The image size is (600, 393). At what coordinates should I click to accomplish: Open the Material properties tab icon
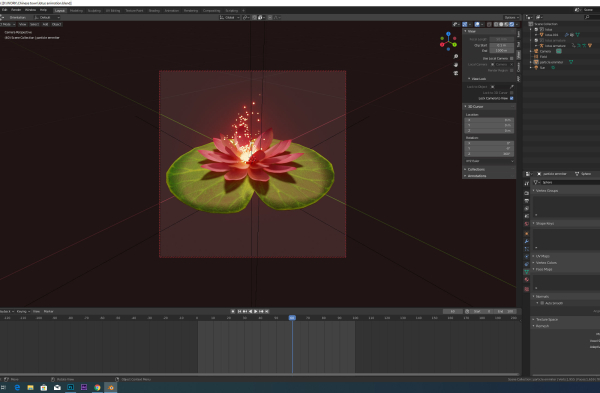click(x=527, y=280)
